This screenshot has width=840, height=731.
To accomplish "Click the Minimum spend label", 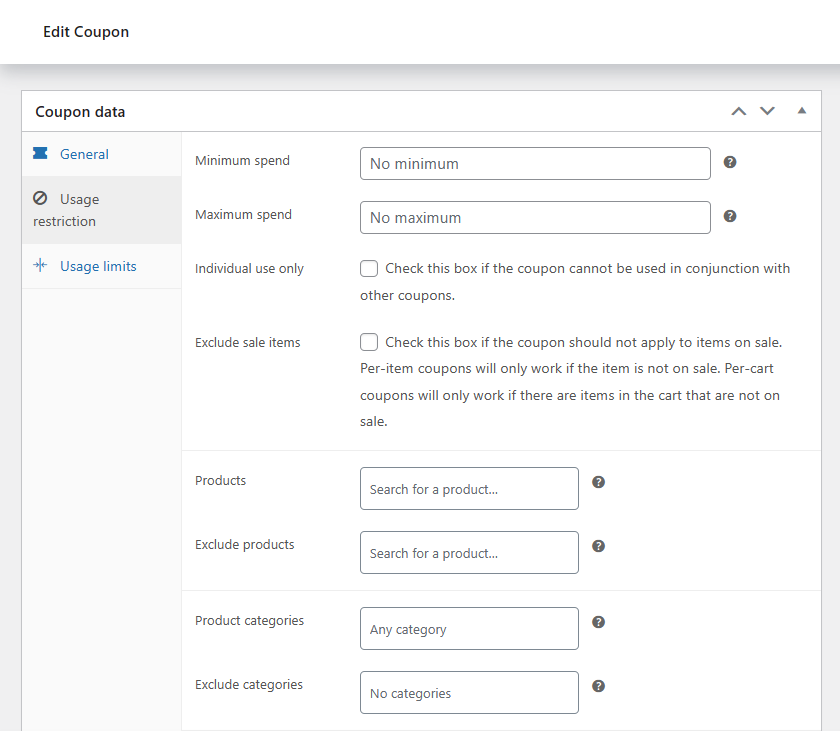I will (242, 161).
